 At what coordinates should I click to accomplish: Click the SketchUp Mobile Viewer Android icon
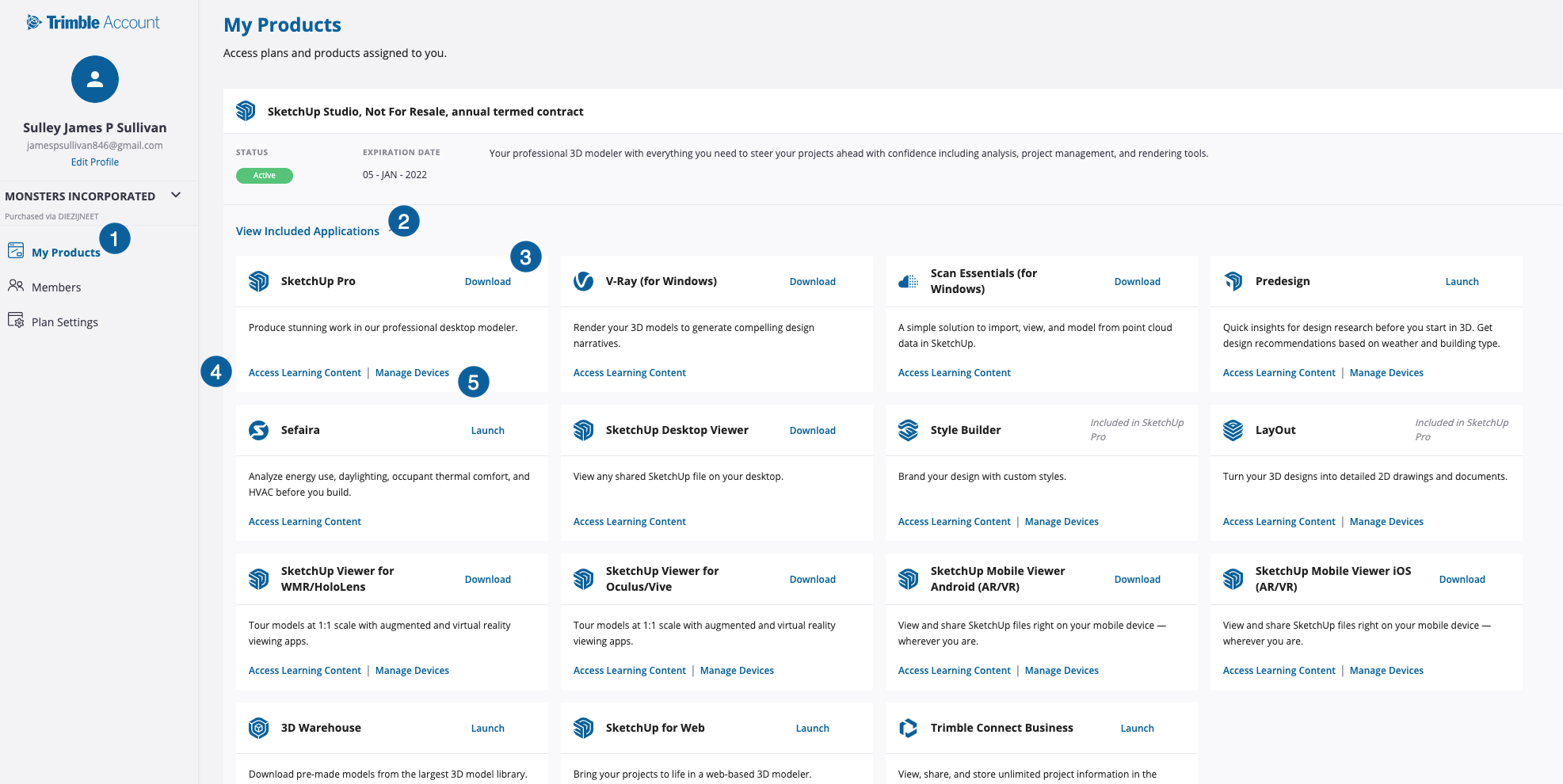(x=909, y=579)
